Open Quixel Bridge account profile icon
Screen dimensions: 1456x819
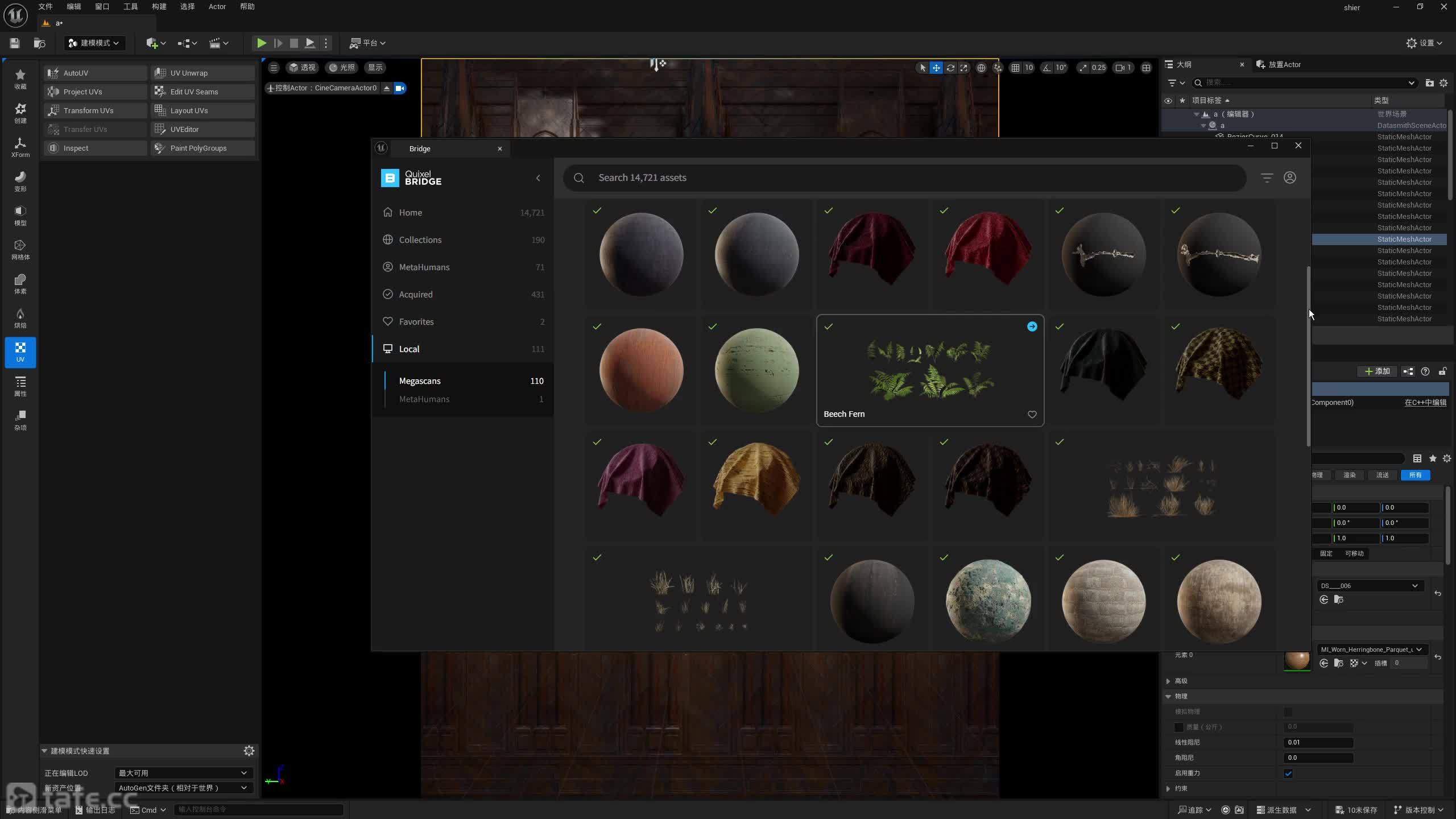(1290, 178)
